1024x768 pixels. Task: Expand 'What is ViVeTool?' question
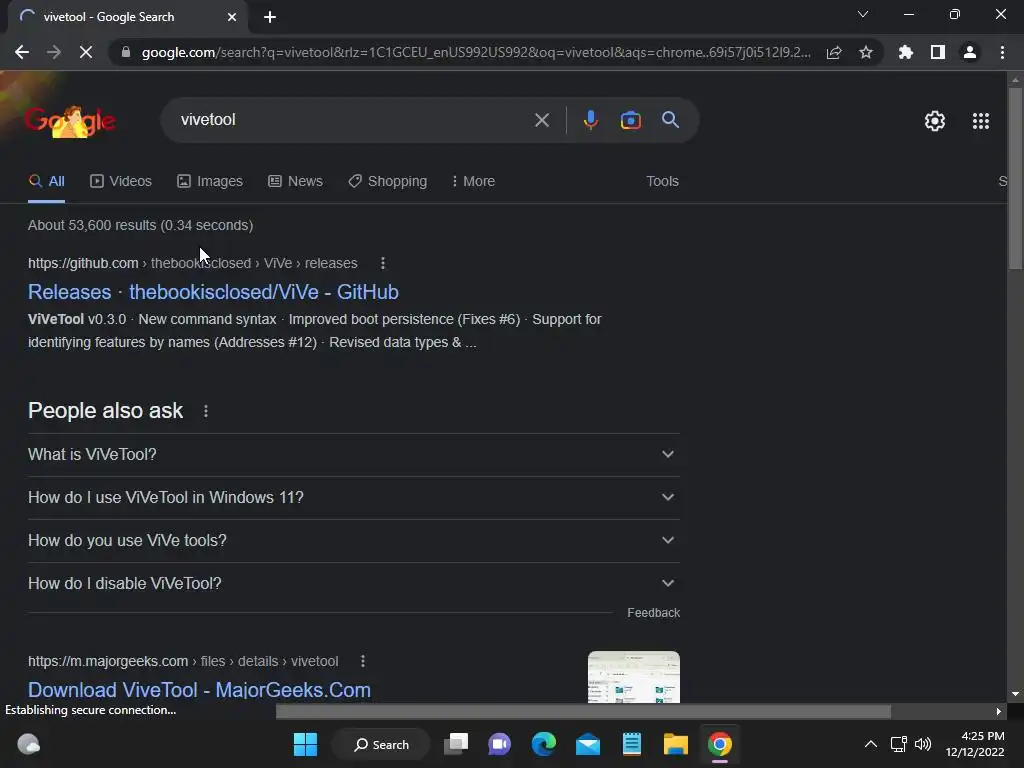[x=353, y=455]
